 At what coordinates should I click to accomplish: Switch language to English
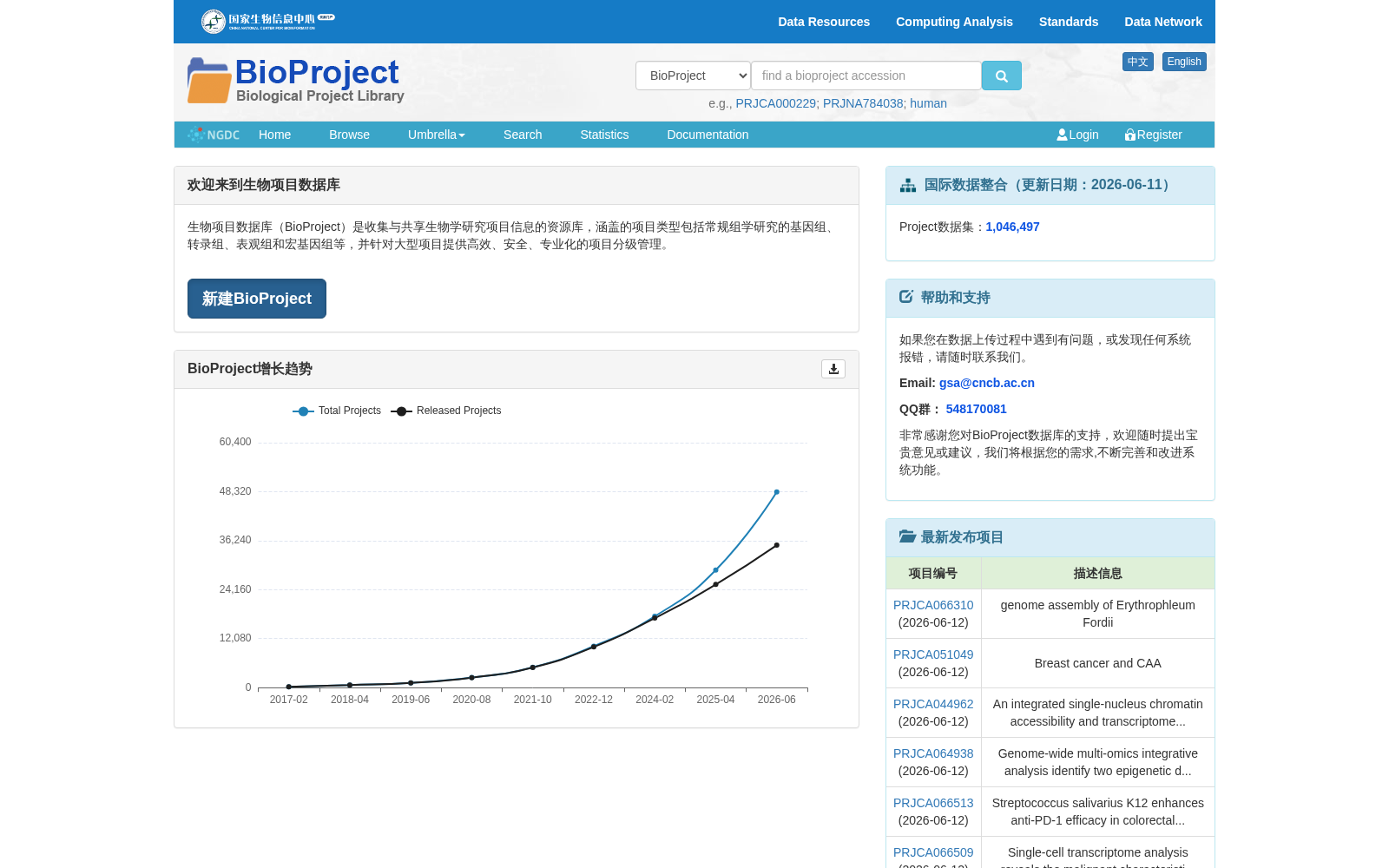1184,62
